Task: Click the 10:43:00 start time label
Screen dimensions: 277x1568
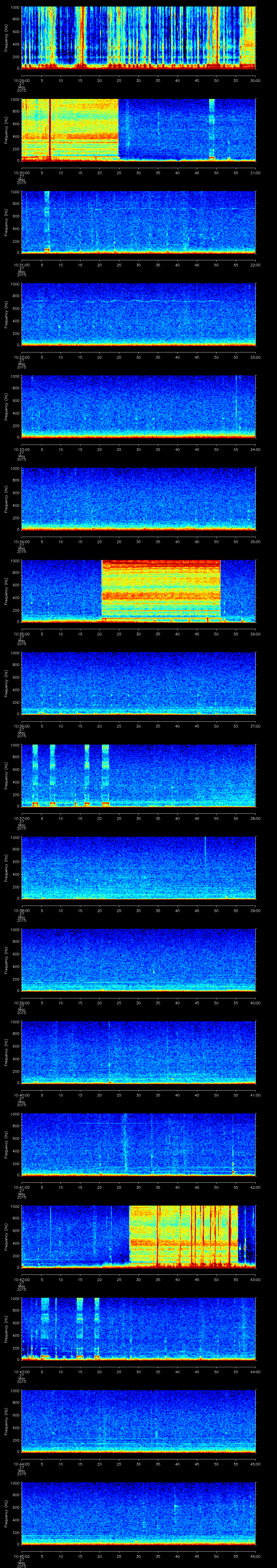Action: (21, 1371)
